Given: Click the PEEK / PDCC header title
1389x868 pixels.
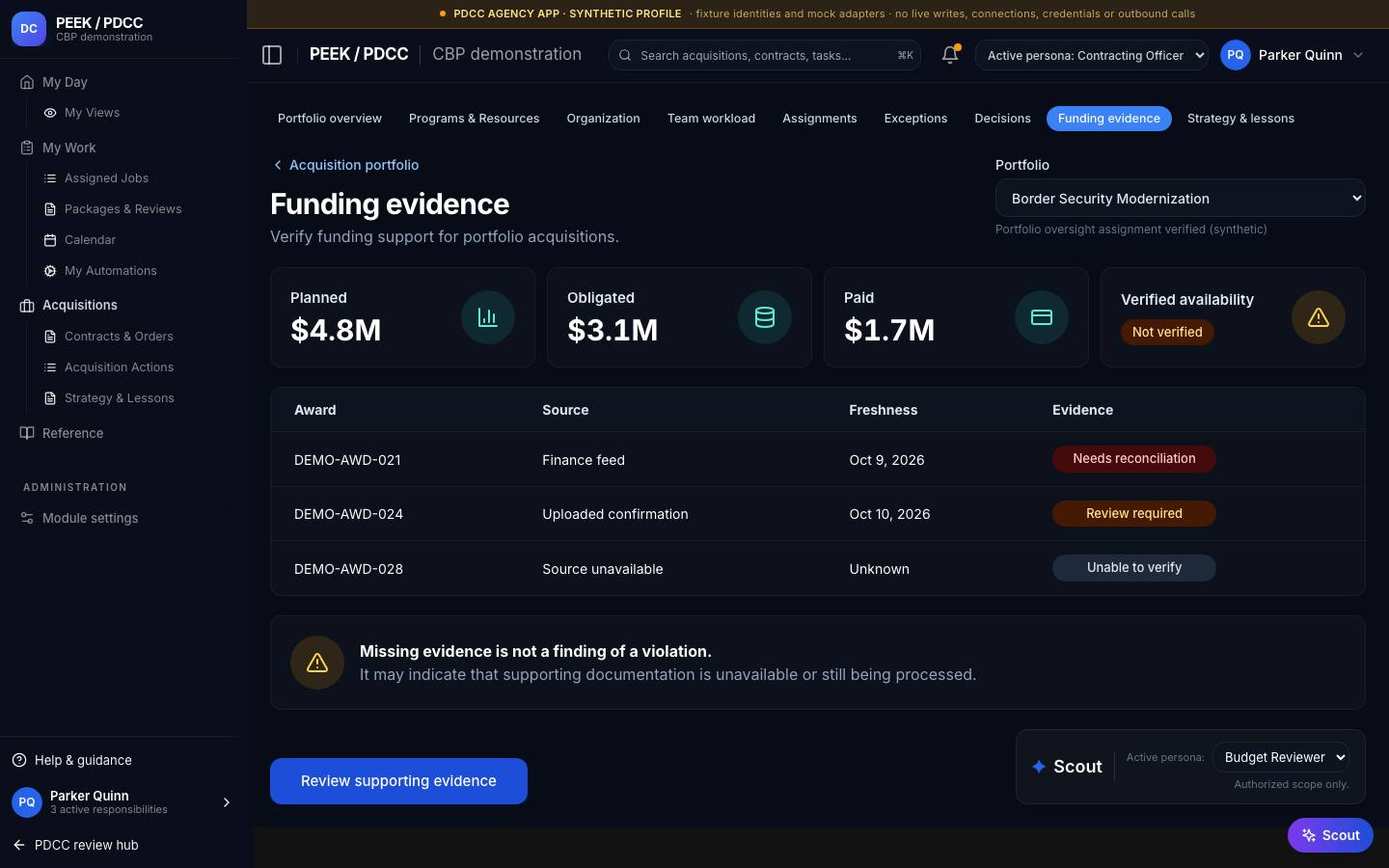Looking at the screenshot, I should tap(359, 54).
